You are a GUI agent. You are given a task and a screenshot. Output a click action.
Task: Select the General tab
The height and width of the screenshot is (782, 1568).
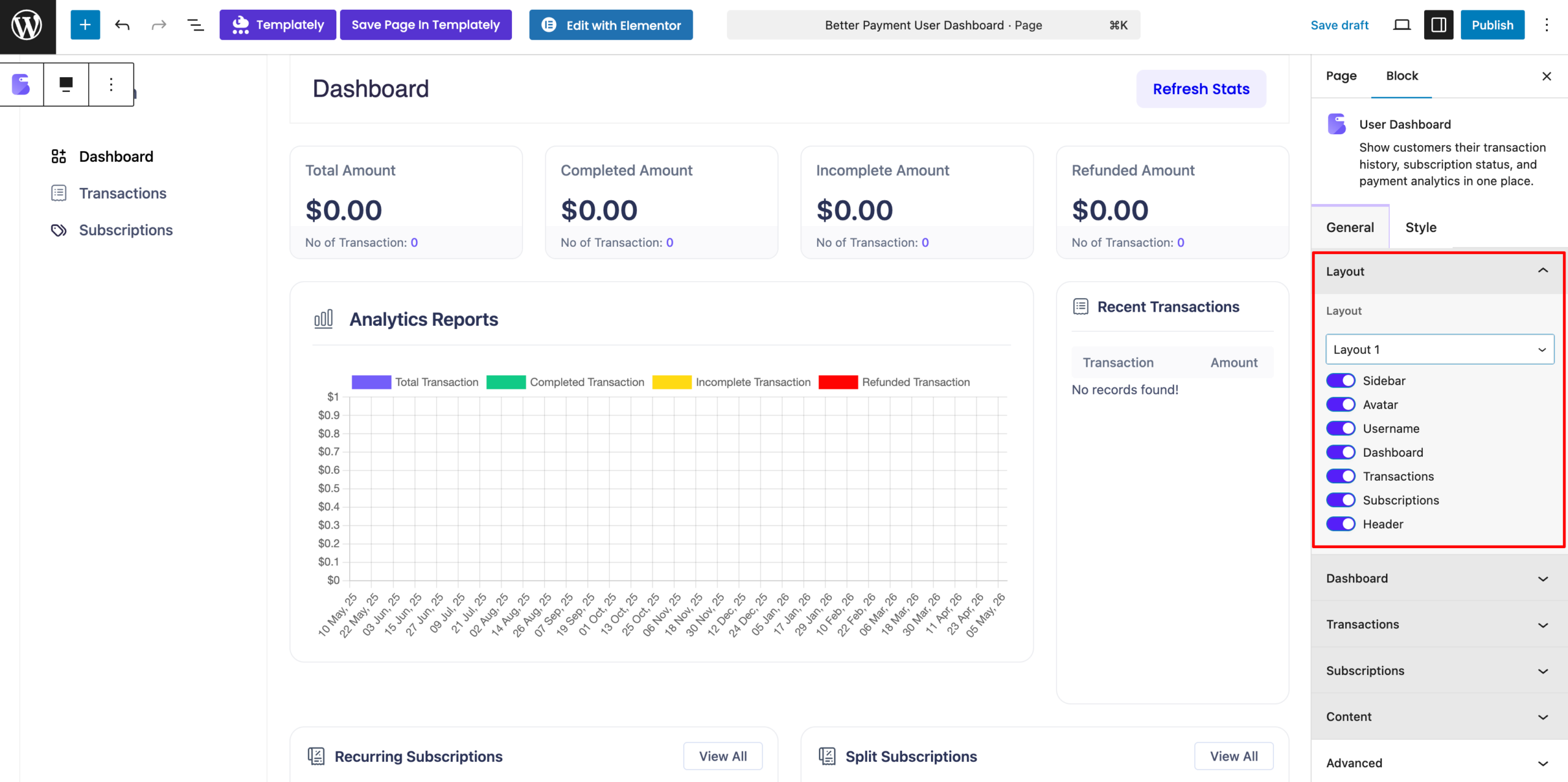pos(1350,227)
